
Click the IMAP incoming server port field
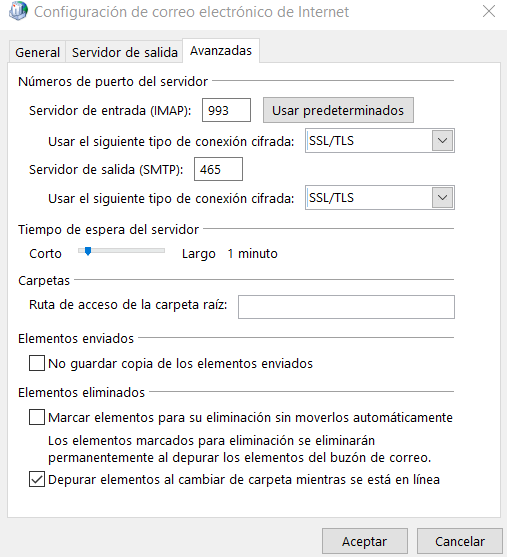pos(226,110)
